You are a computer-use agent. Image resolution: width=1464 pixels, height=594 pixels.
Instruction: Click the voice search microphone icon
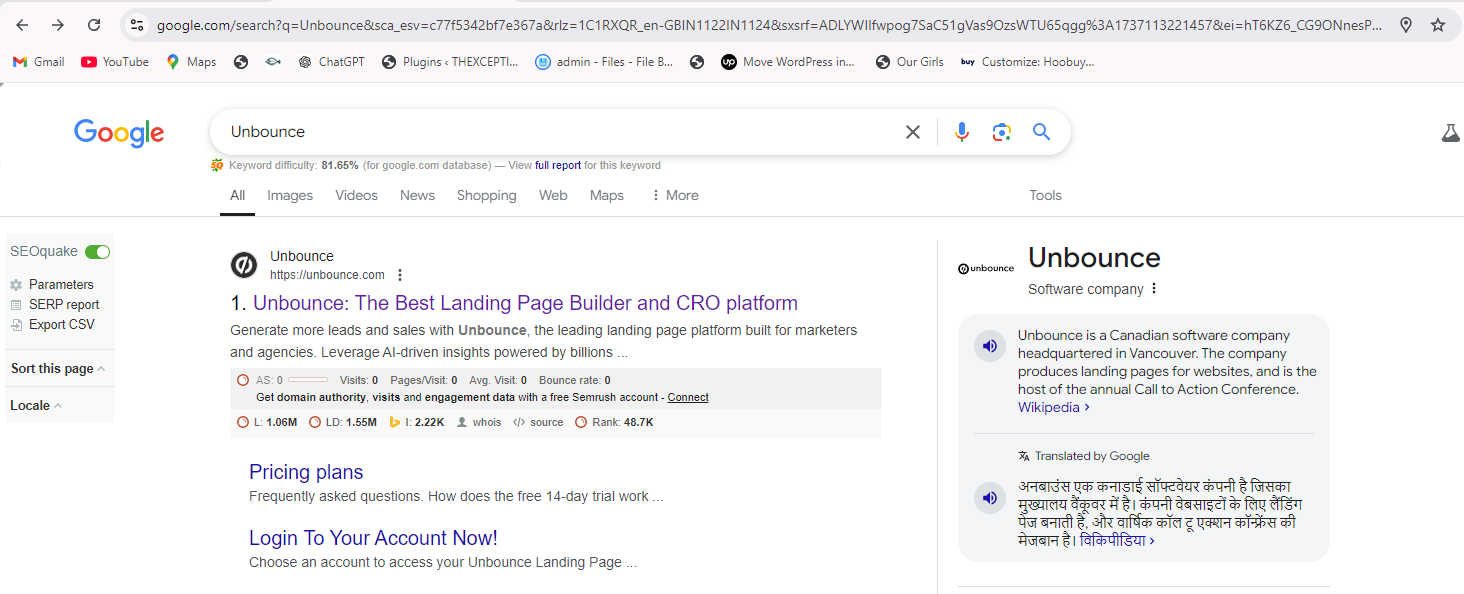(961, 132)
